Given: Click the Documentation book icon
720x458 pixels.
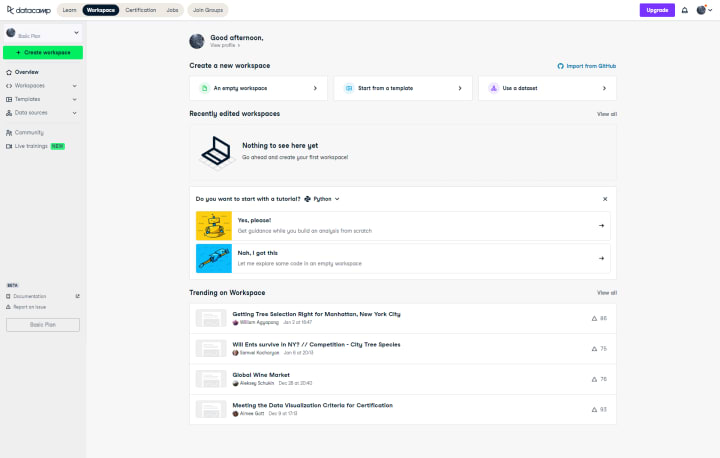Looking at the screenshot, I should click(8, 296).
